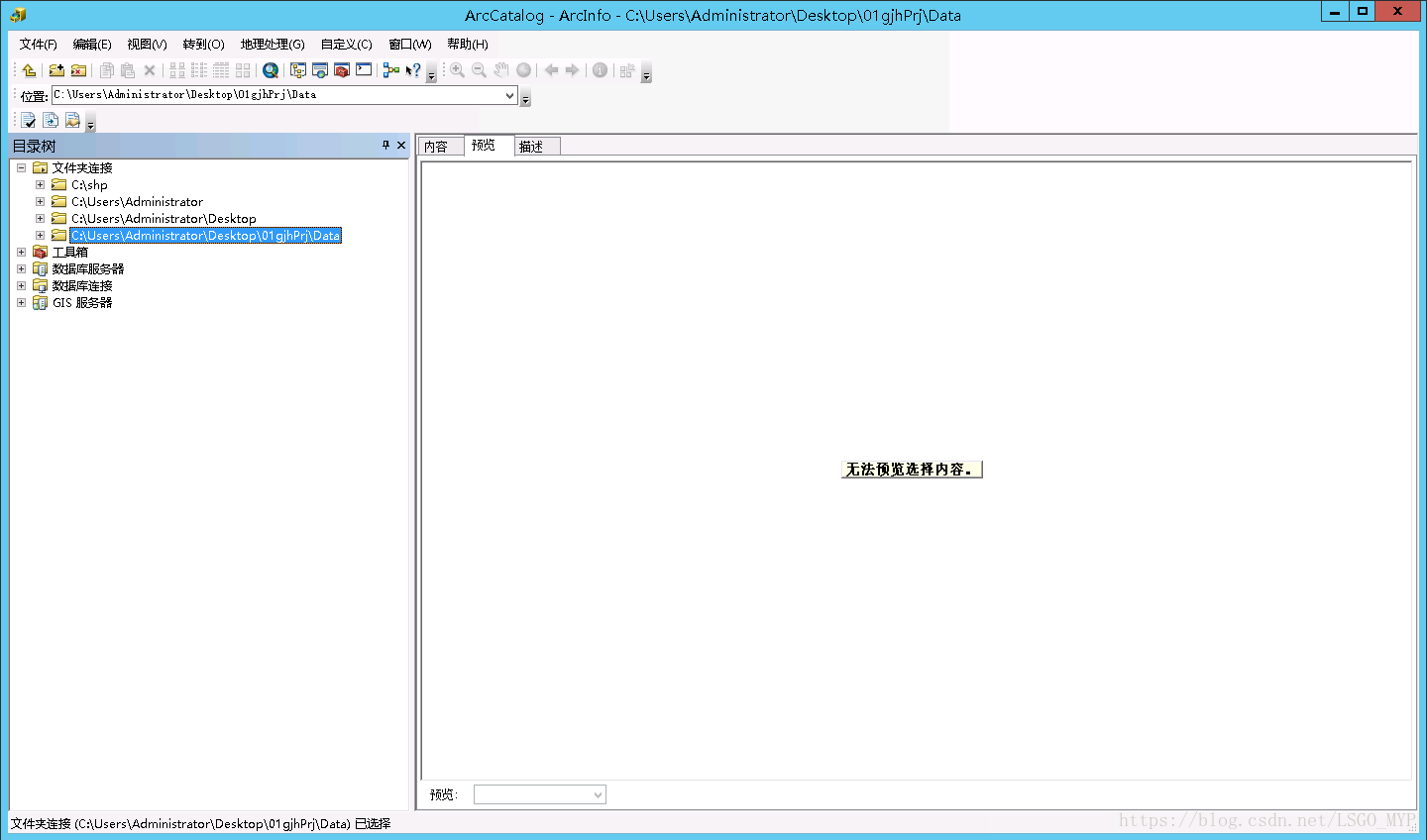Open the Python window icon

click(x=364, y=70)
